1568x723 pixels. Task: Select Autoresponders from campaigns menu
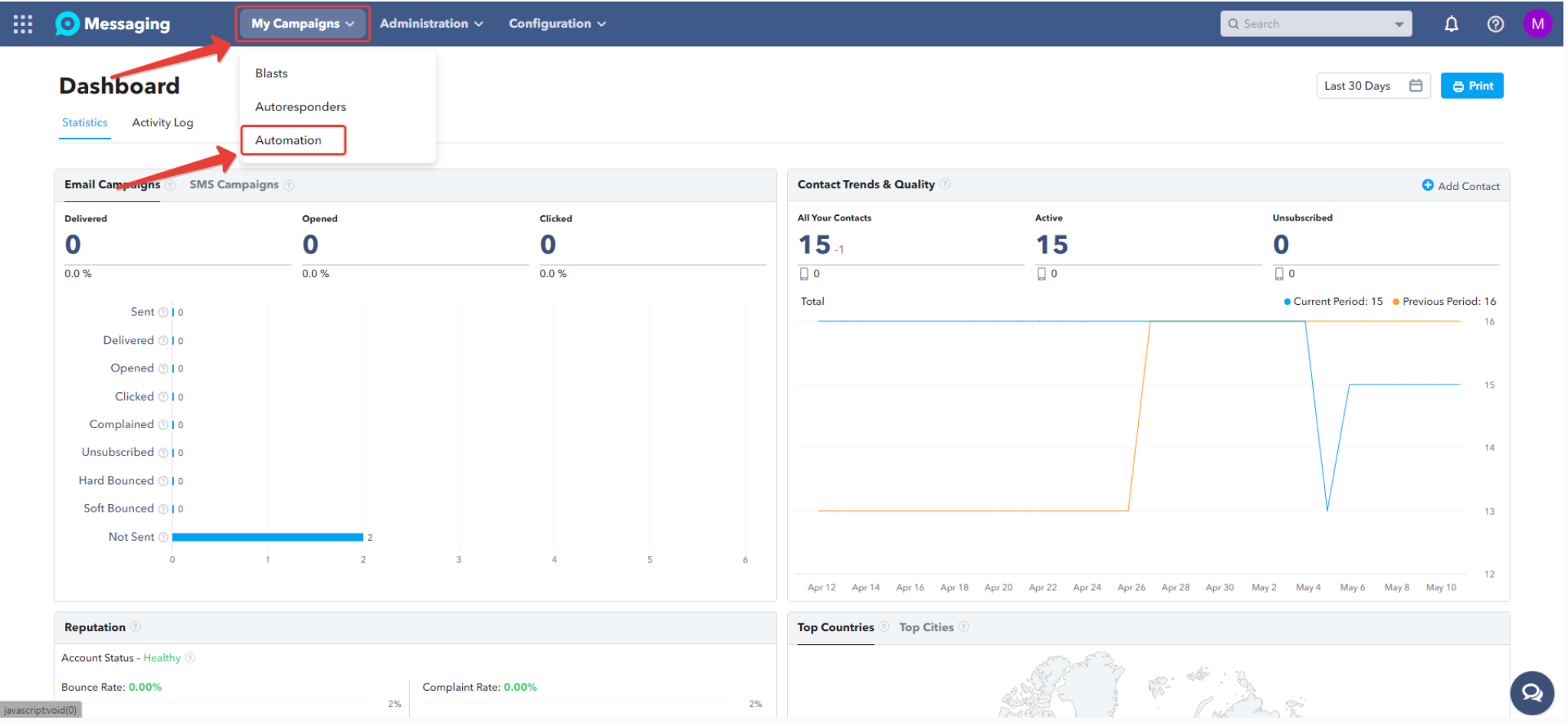click(300, 107)
